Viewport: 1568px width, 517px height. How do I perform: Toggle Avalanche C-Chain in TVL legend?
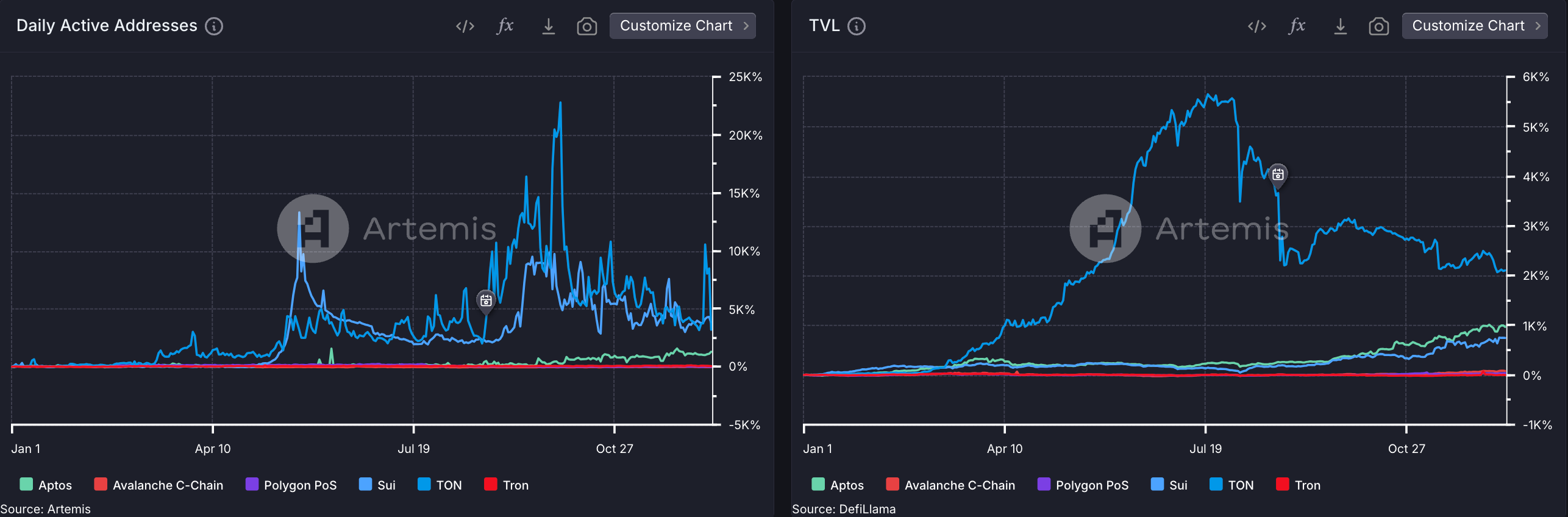(950, 485)
